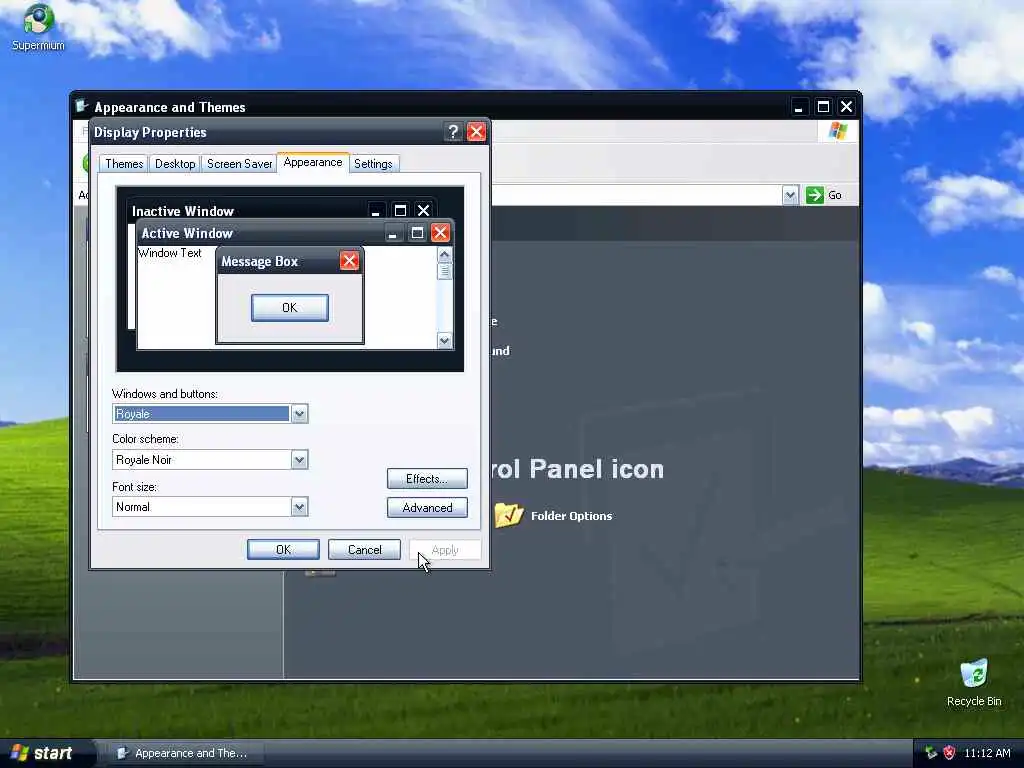
Task: Open the Advanced appearance settings
Action: (x=427, y=507)
